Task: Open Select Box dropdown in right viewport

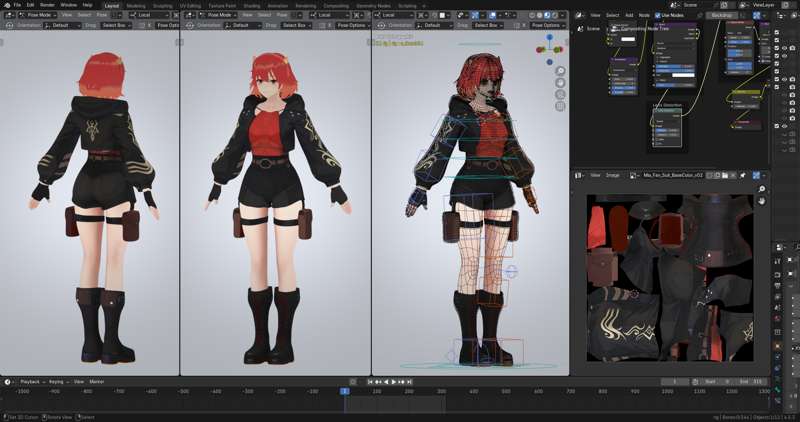Action: coord(487,25)
